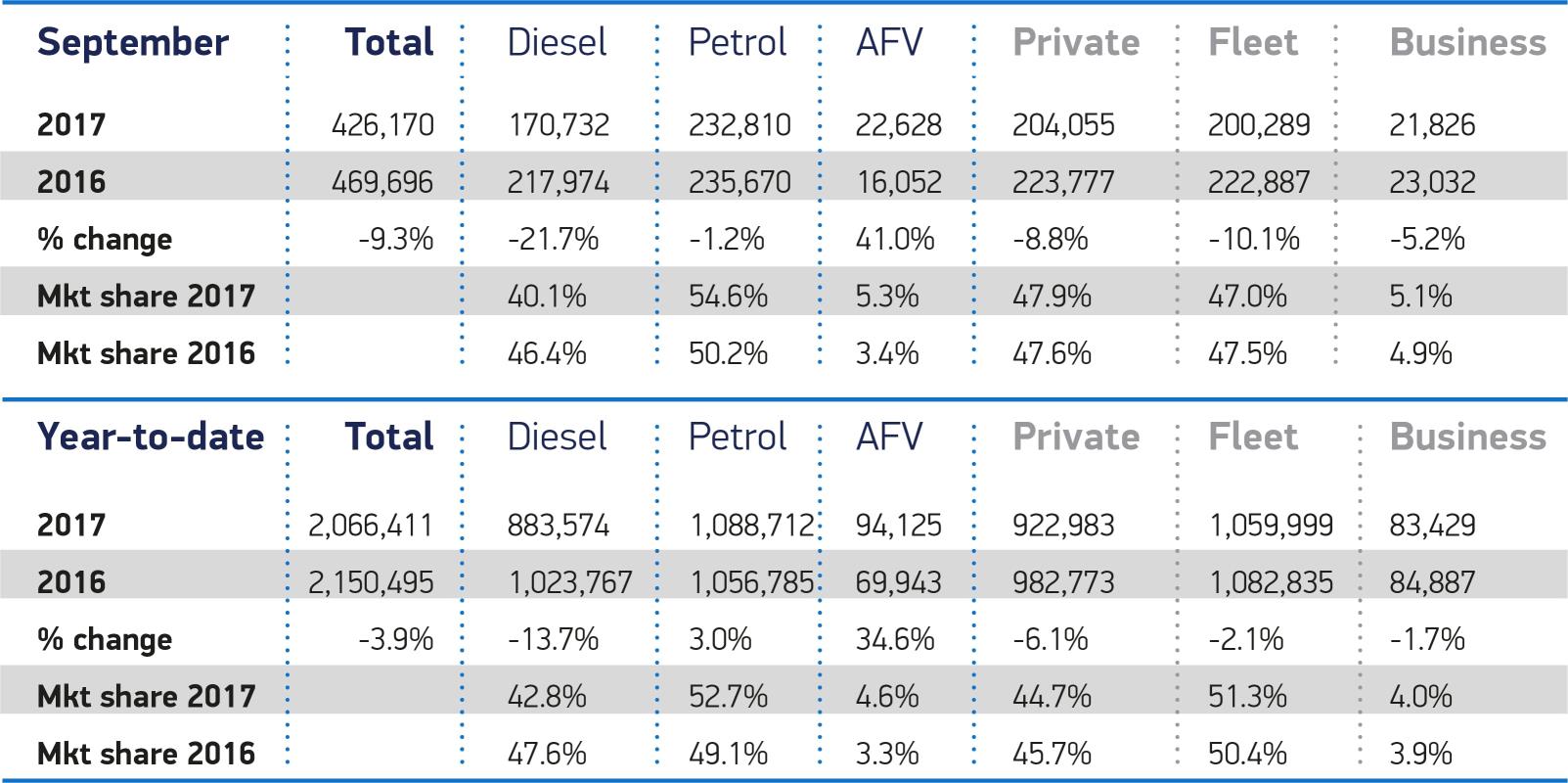Select the 1,088,712 petrol figure

(751, 526)
